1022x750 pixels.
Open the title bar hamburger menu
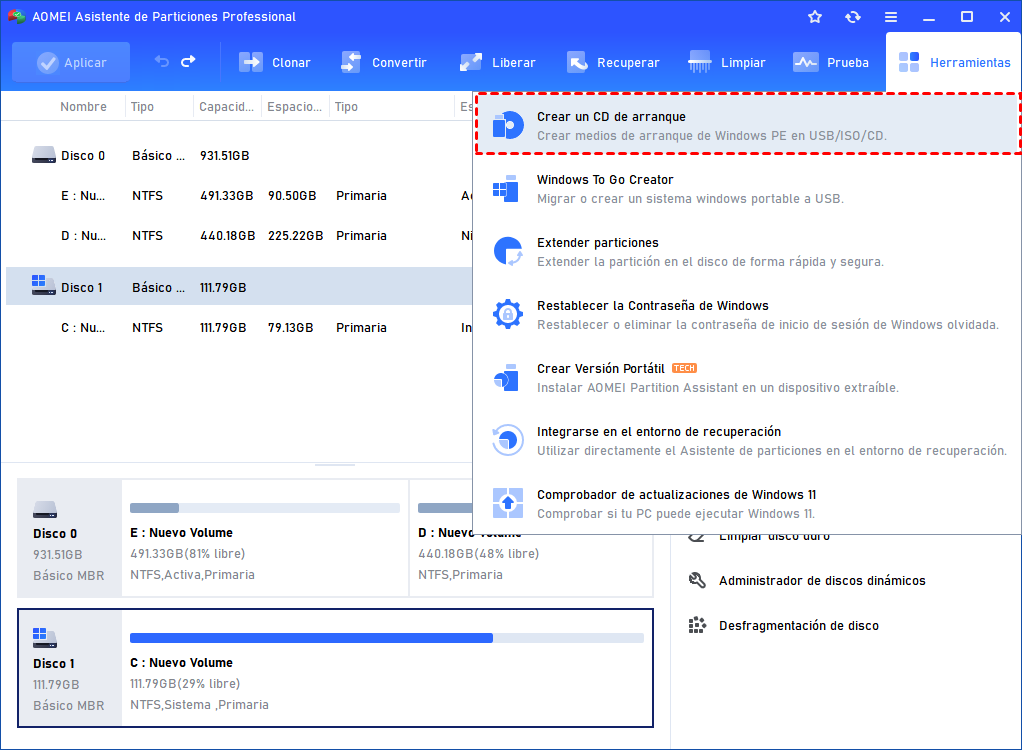(x=891, y=17)
